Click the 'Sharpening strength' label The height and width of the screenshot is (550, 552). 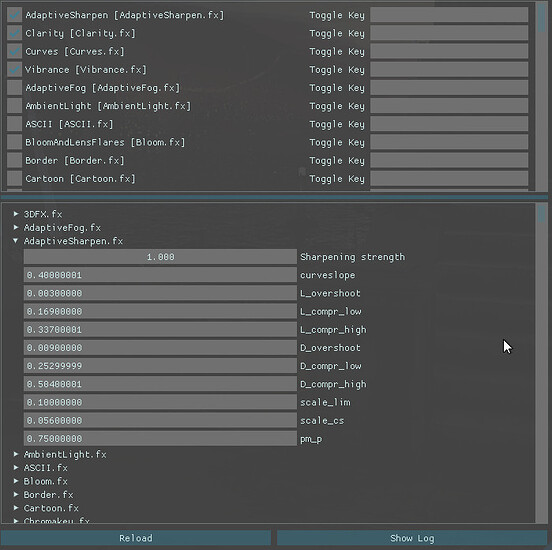coord(352,257)
